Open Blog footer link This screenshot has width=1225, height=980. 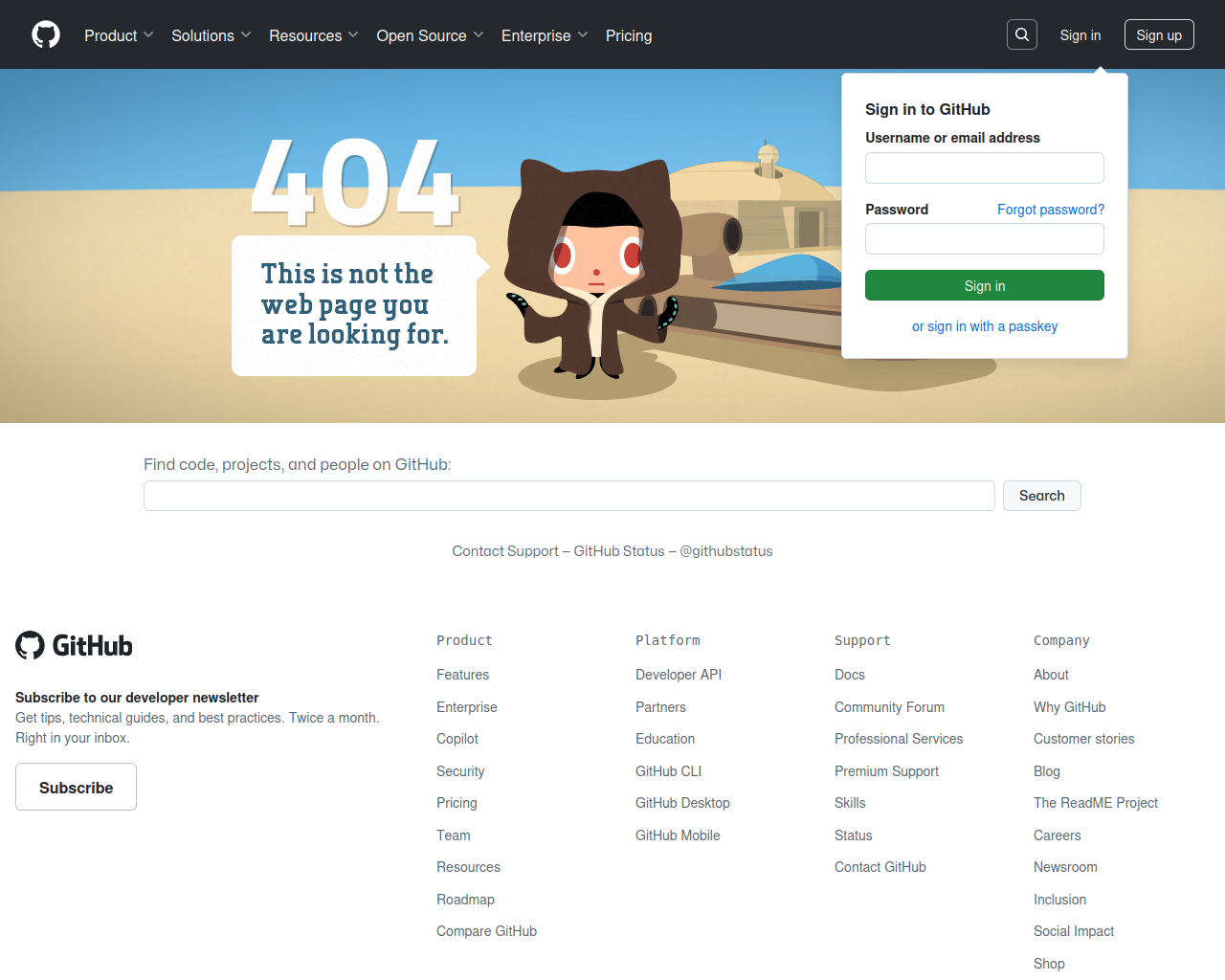[x=1047, y=771]
